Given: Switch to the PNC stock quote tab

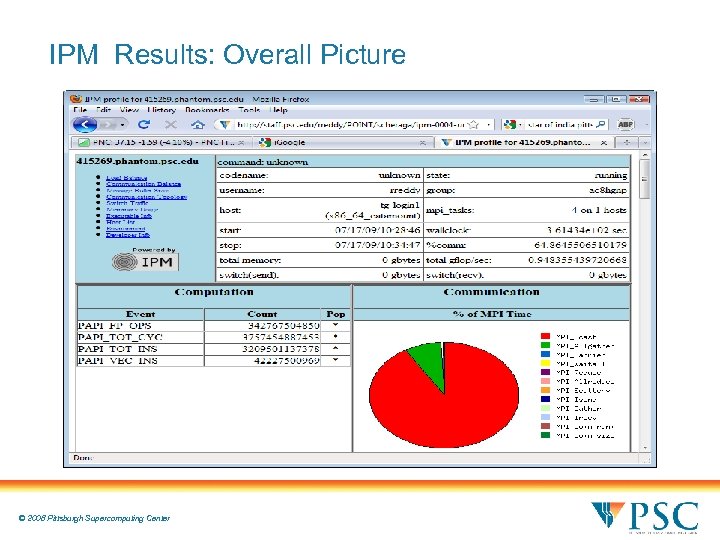Looking at the screenshot, I should pyautogui.click(x=161, y=143).
